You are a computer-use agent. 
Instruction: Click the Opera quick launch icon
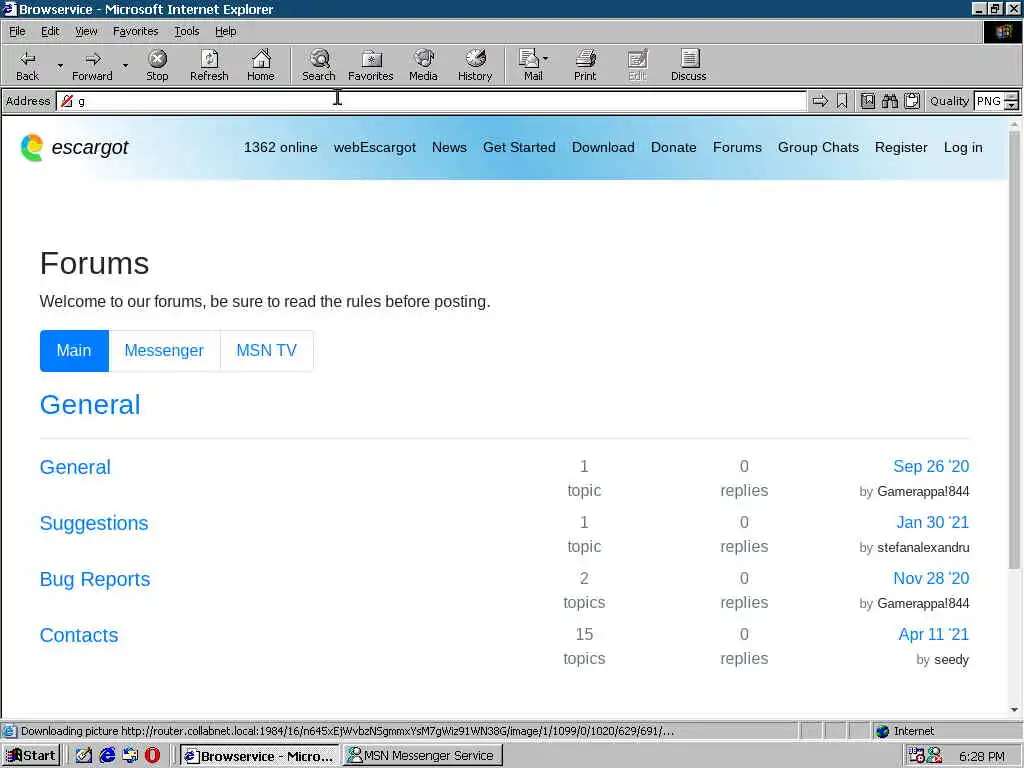[x=152, y=756]
